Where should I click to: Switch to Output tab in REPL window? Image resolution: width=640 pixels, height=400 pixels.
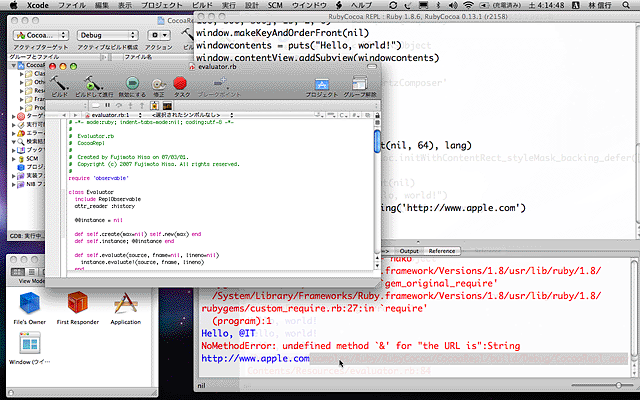coord(409,251)
